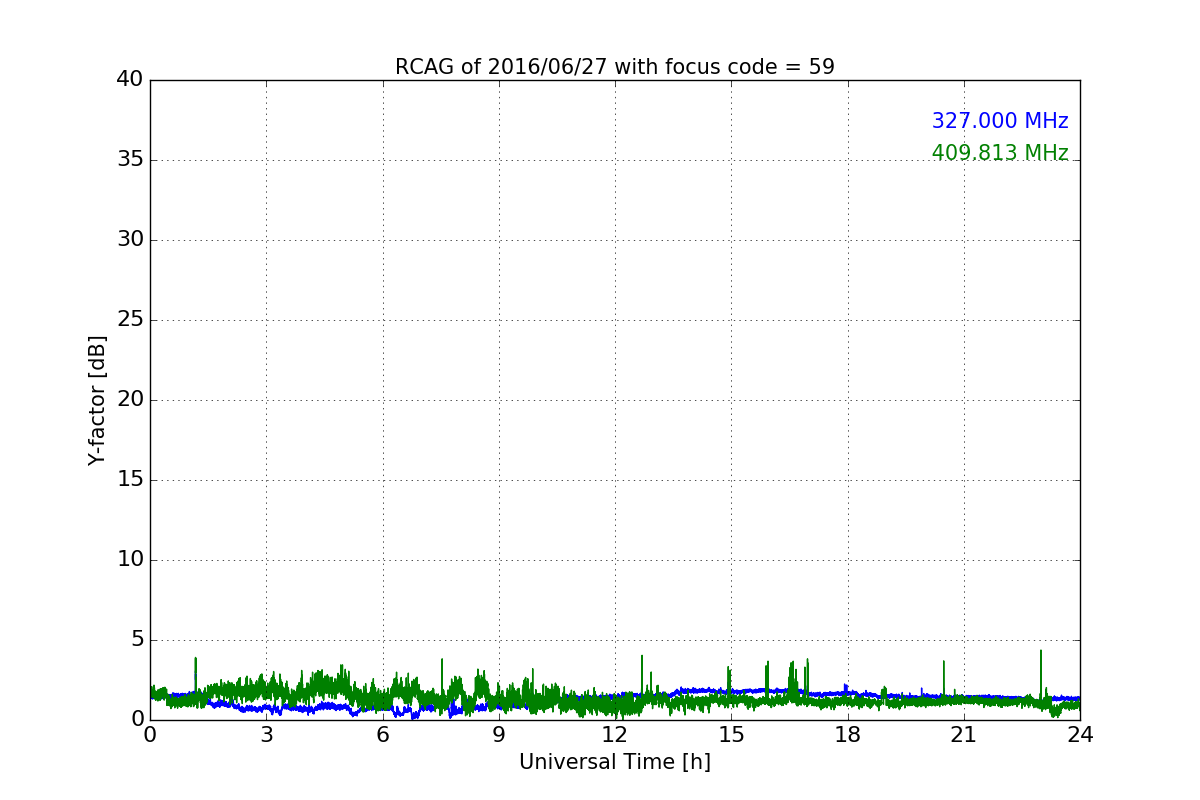Click the y-axis tick label '20'
This screenshot has width=1200, height=800.
[x=130, y=400]
